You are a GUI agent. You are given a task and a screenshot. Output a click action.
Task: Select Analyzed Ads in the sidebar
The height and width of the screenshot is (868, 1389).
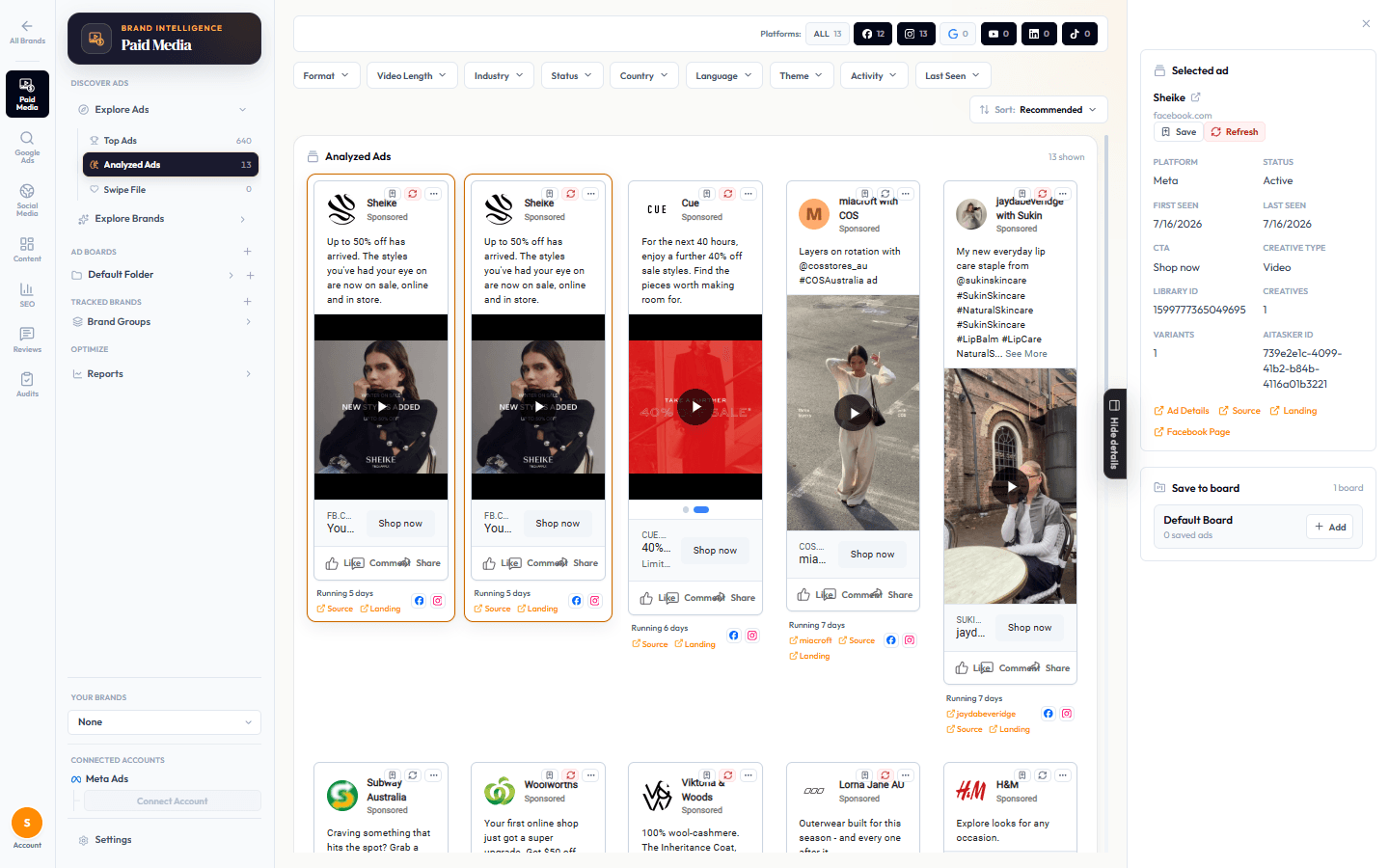[171, 165]
